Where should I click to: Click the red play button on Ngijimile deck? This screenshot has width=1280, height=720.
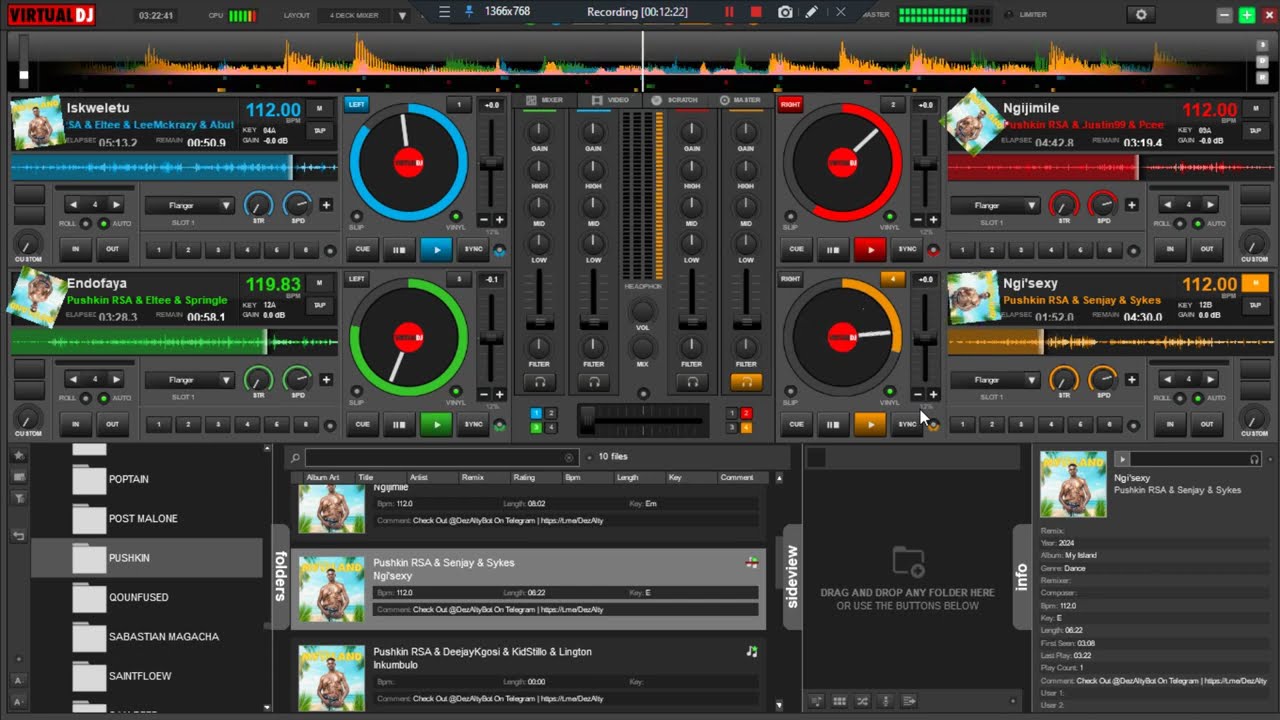pos(870,249)
